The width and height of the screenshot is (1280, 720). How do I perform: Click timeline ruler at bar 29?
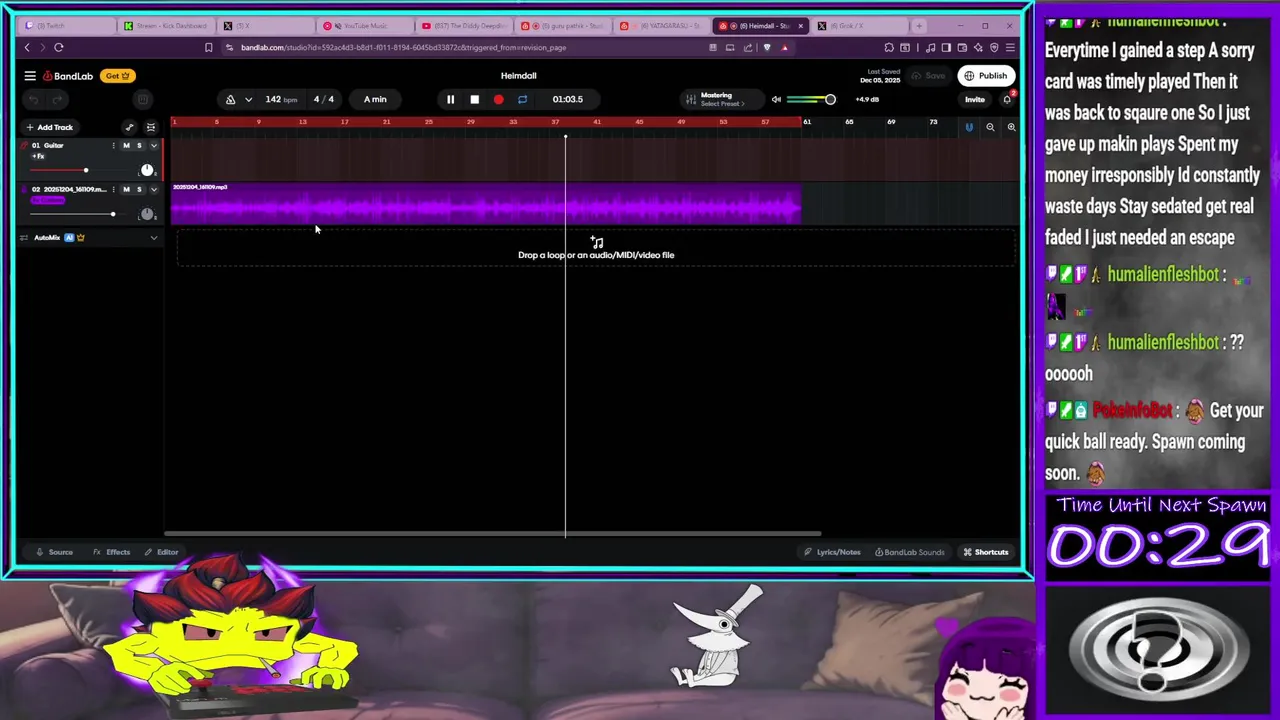pyautogui.click(x=470, y=122)
